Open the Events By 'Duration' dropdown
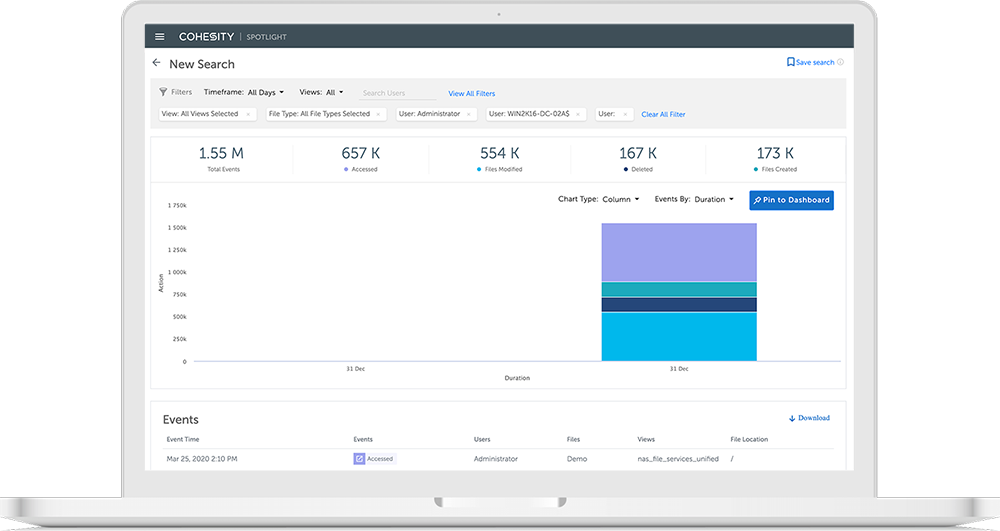This screenshot has width=1000, height=531. [714, 200]
